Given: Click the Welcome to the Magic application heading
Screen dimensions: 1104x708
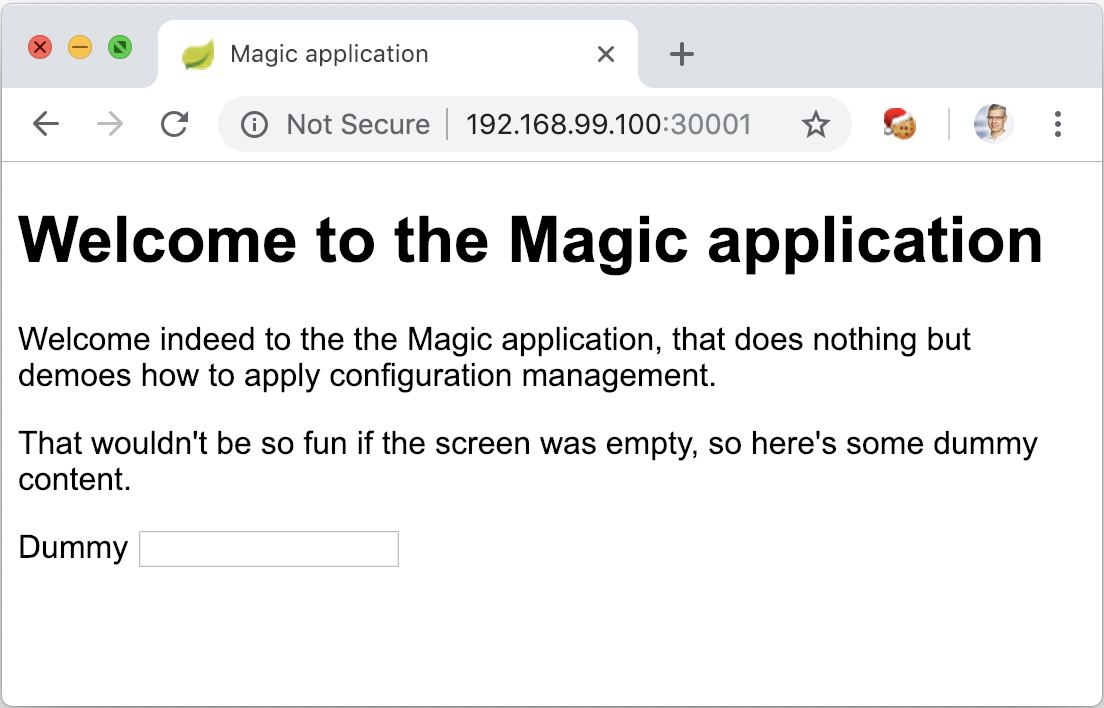Looking at the screenshot, I should tap(530, 240).
